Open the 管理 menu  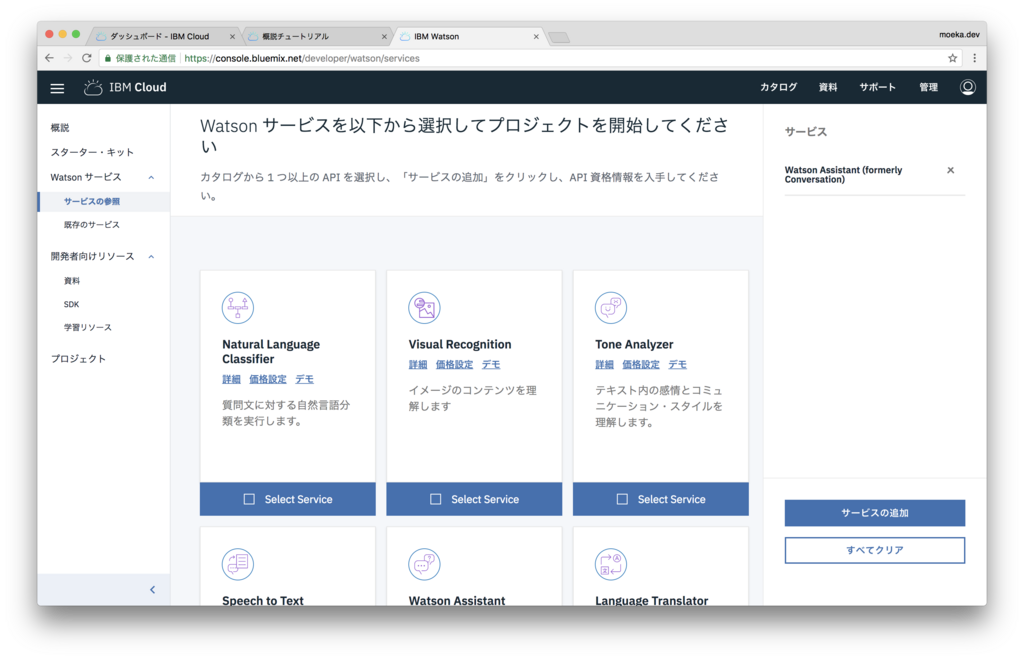coord(928,87)
